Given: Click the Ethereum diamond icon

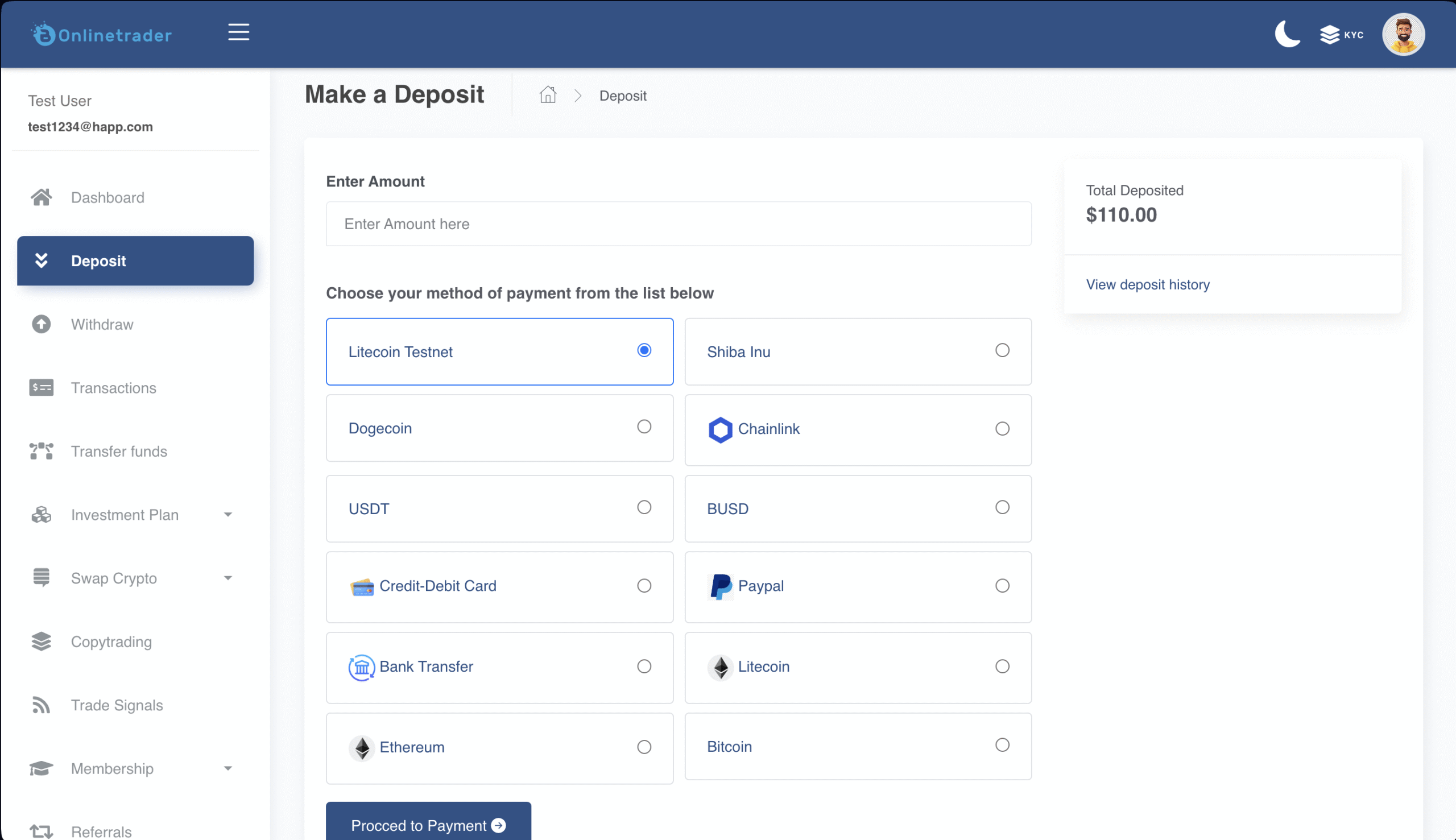Looking at the screenshot, I should click(x=362, y=748).
